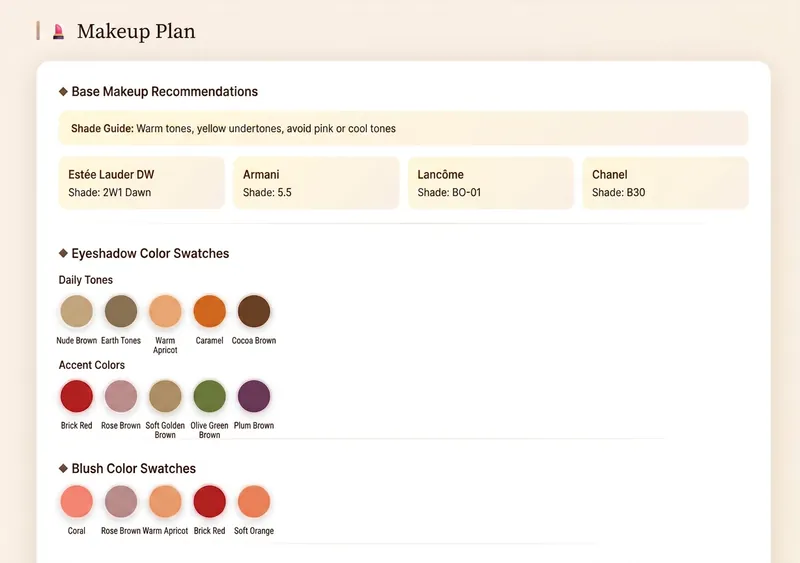
Task: Pick the Coral blush swatch
Action: coord(77,501)
